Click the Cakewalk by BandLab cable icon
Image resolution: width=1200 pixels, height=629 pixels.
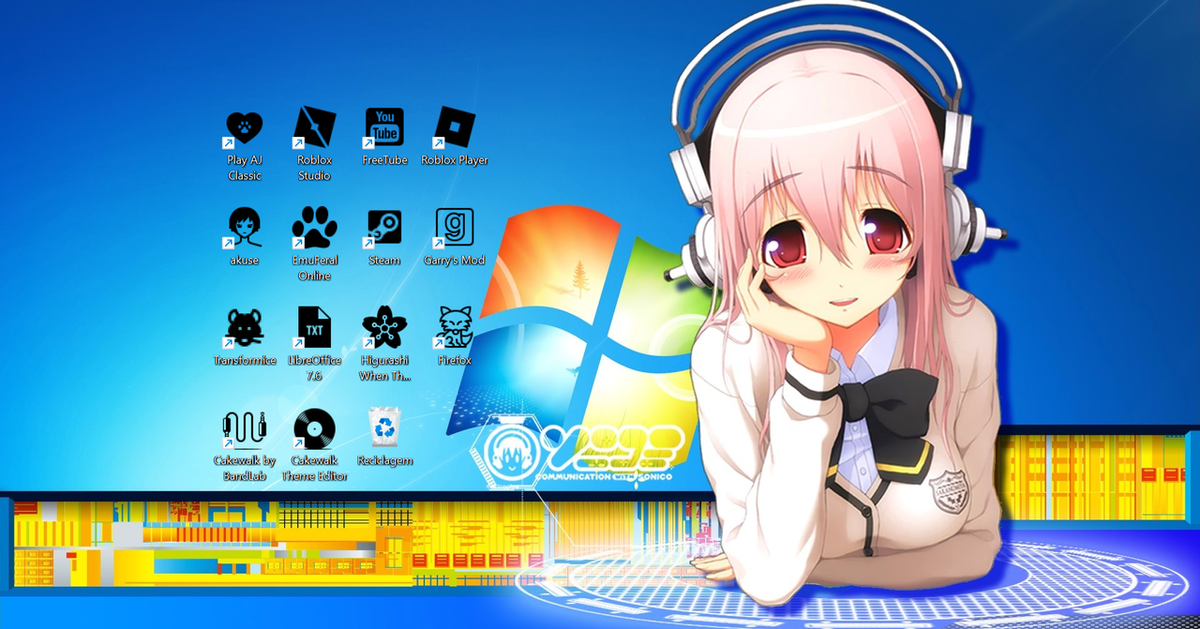coord(244,429)
